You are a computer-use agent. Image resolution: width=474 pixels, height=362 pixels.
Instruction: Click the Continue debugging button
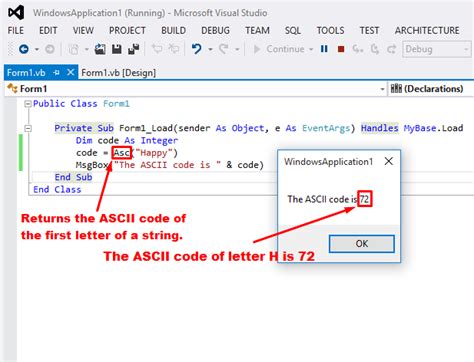[279, 49]
